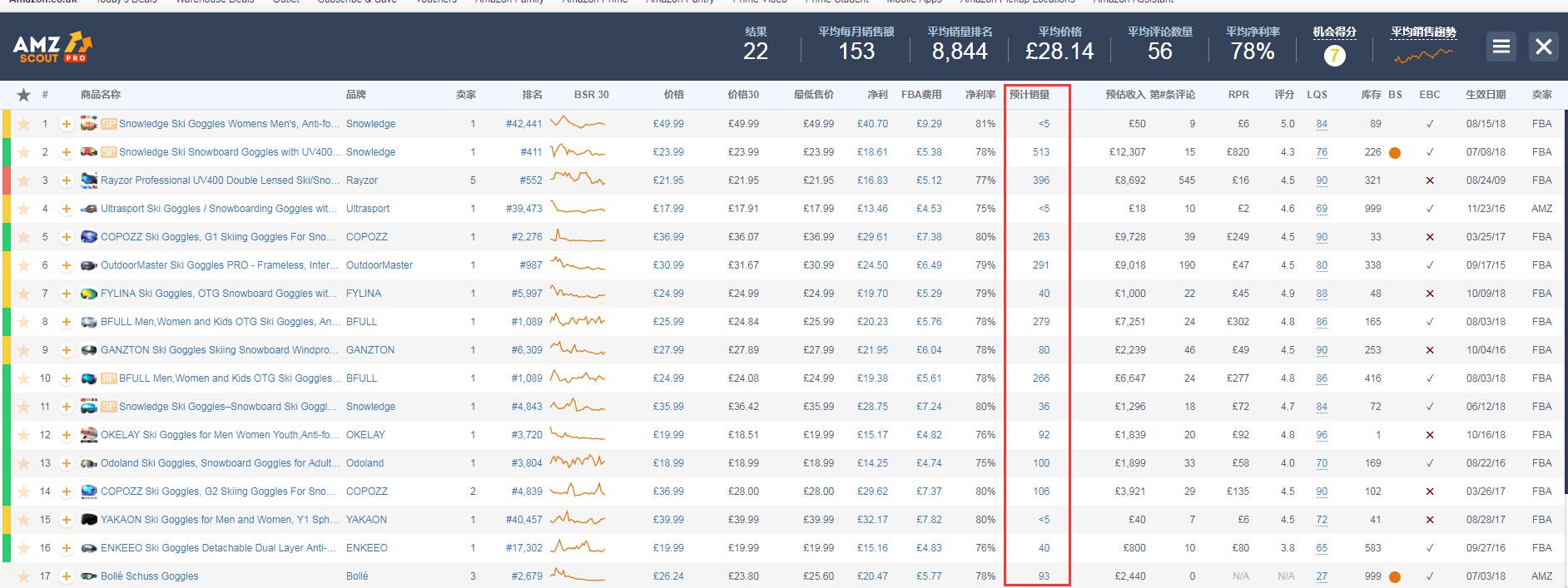Click the 机会得分 header label

pyautogui.click(x=1335, y=32)
